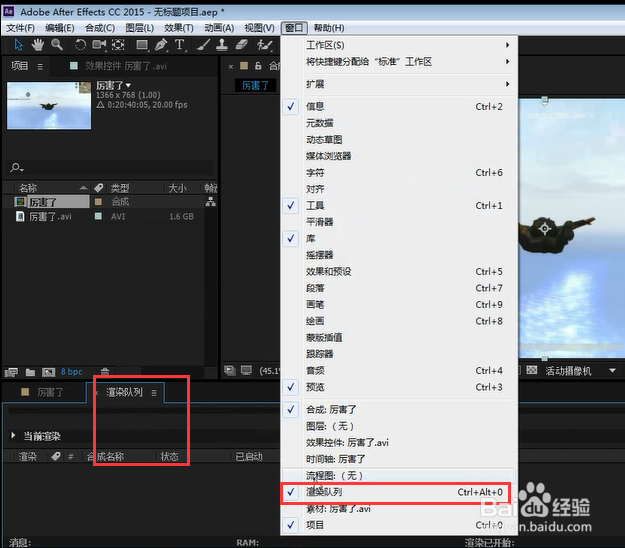625x548 pixels.
Task: Create a new folder in project panel
Action: (30, 372)
